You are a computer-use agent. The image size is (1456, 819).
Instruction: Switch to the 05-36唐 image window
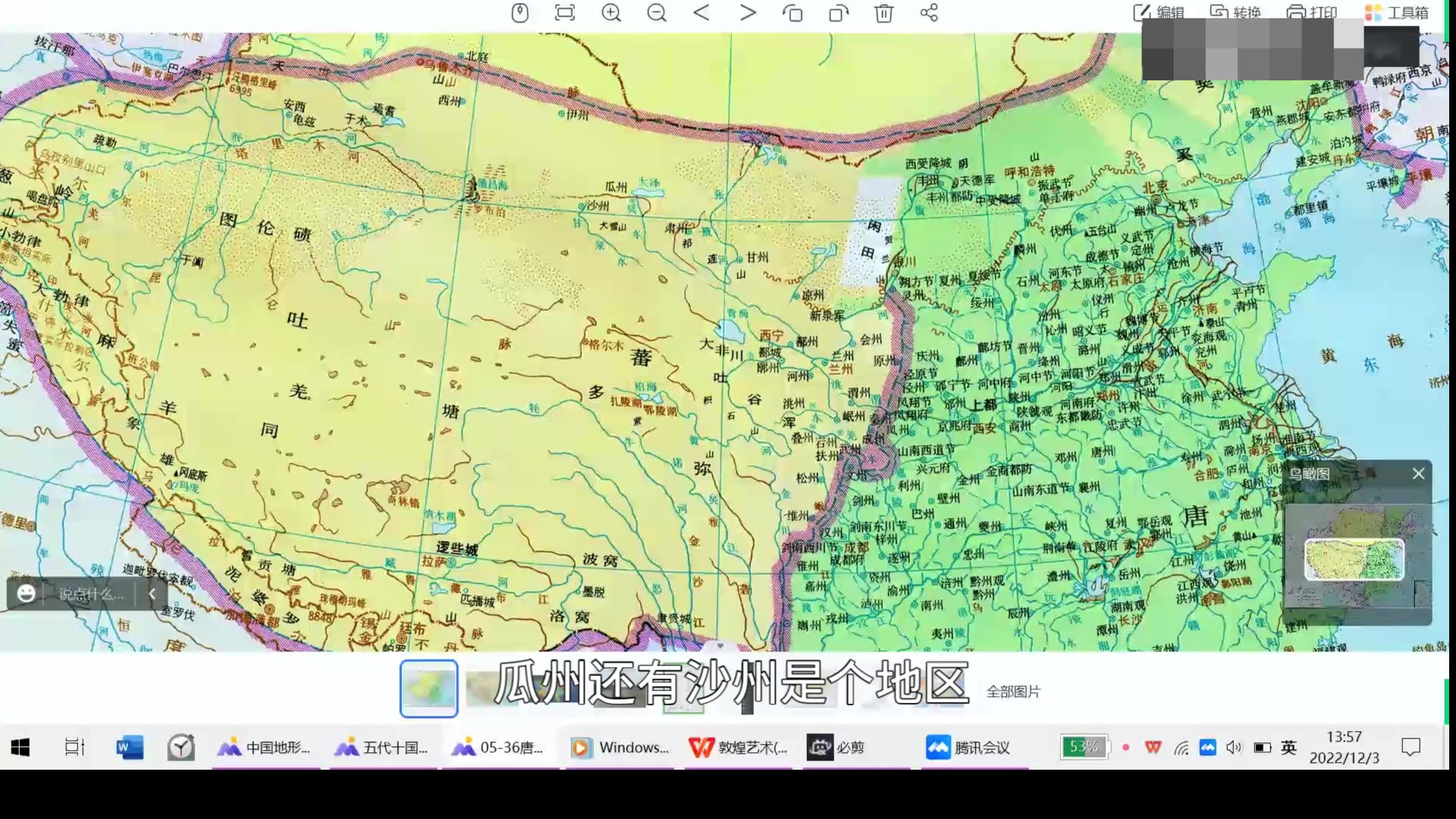[x=499, y=748]
